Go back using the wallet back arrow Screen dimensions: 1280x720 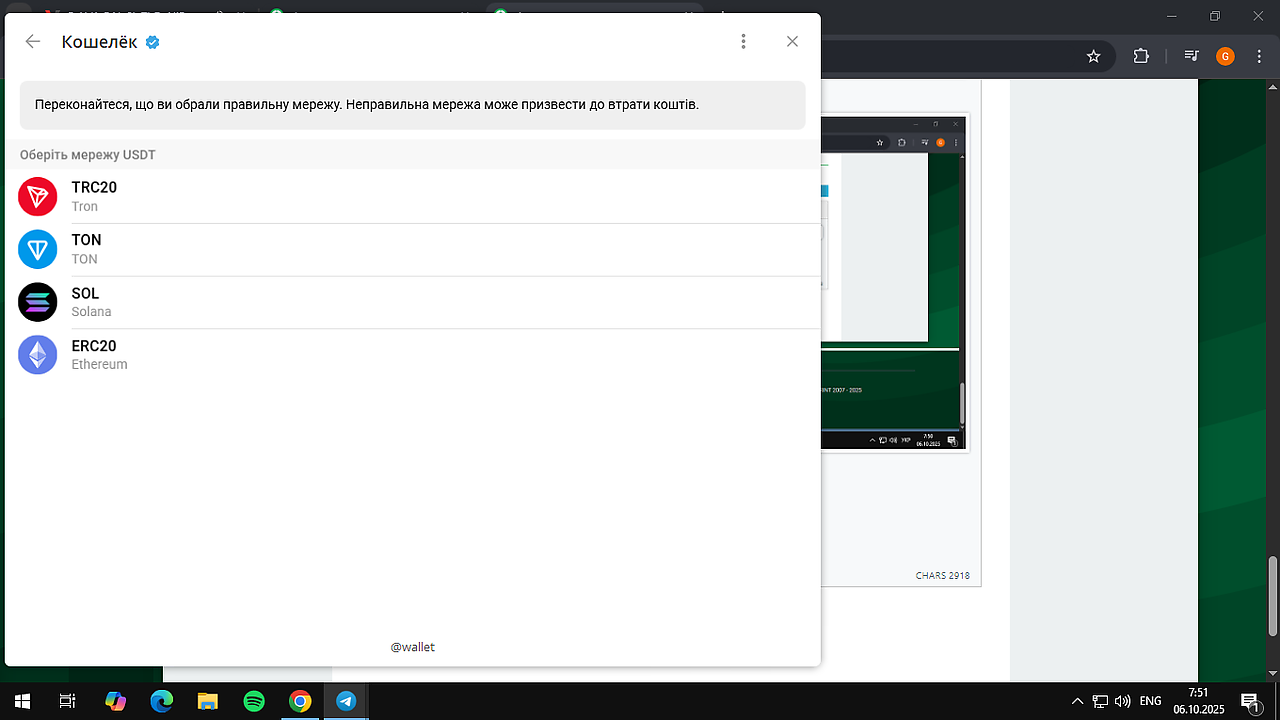click(33, 41)
